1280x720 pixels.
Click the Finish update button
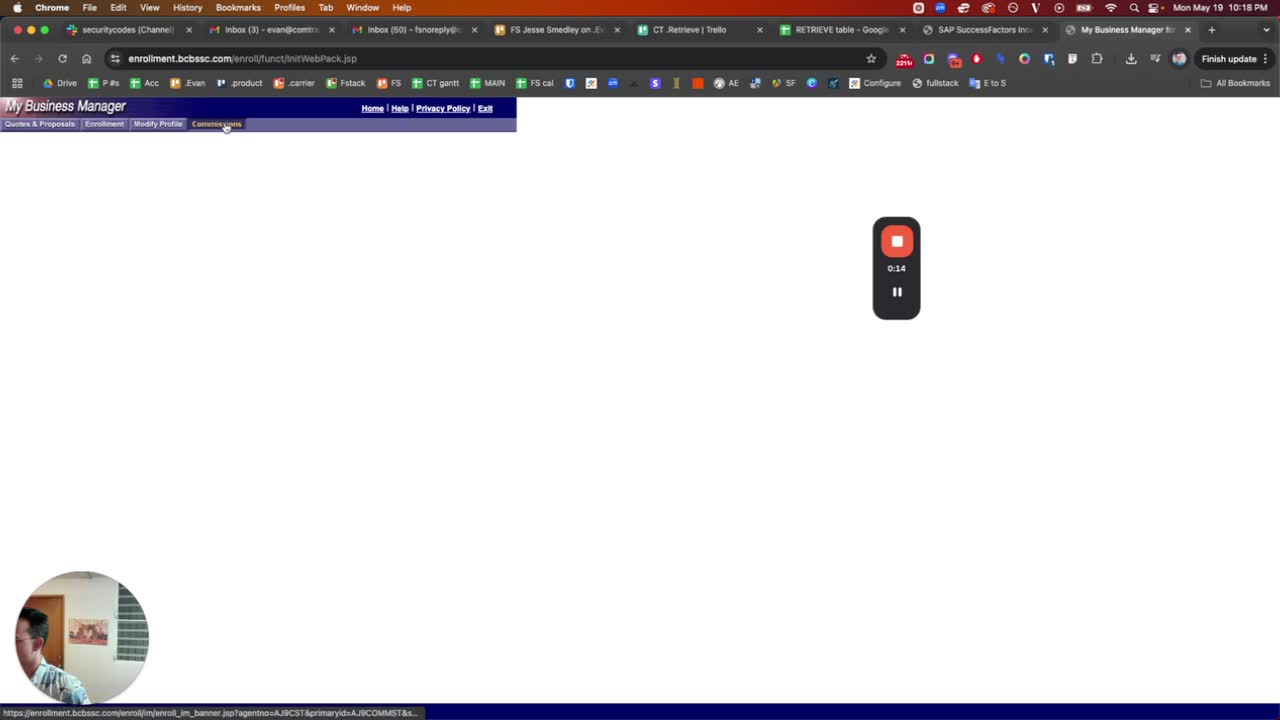click(1235, 59)
